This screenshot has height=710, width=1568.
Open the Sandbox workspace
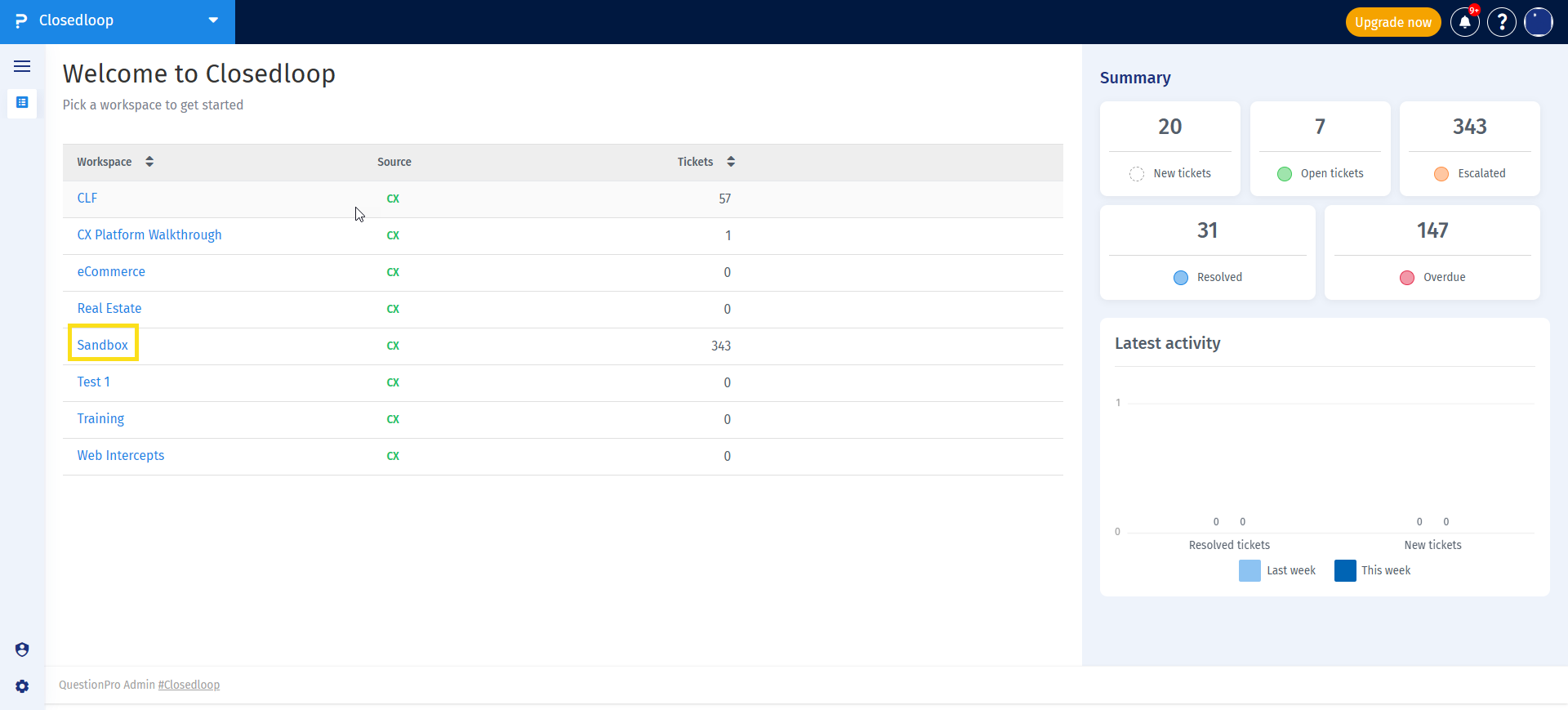103,345
